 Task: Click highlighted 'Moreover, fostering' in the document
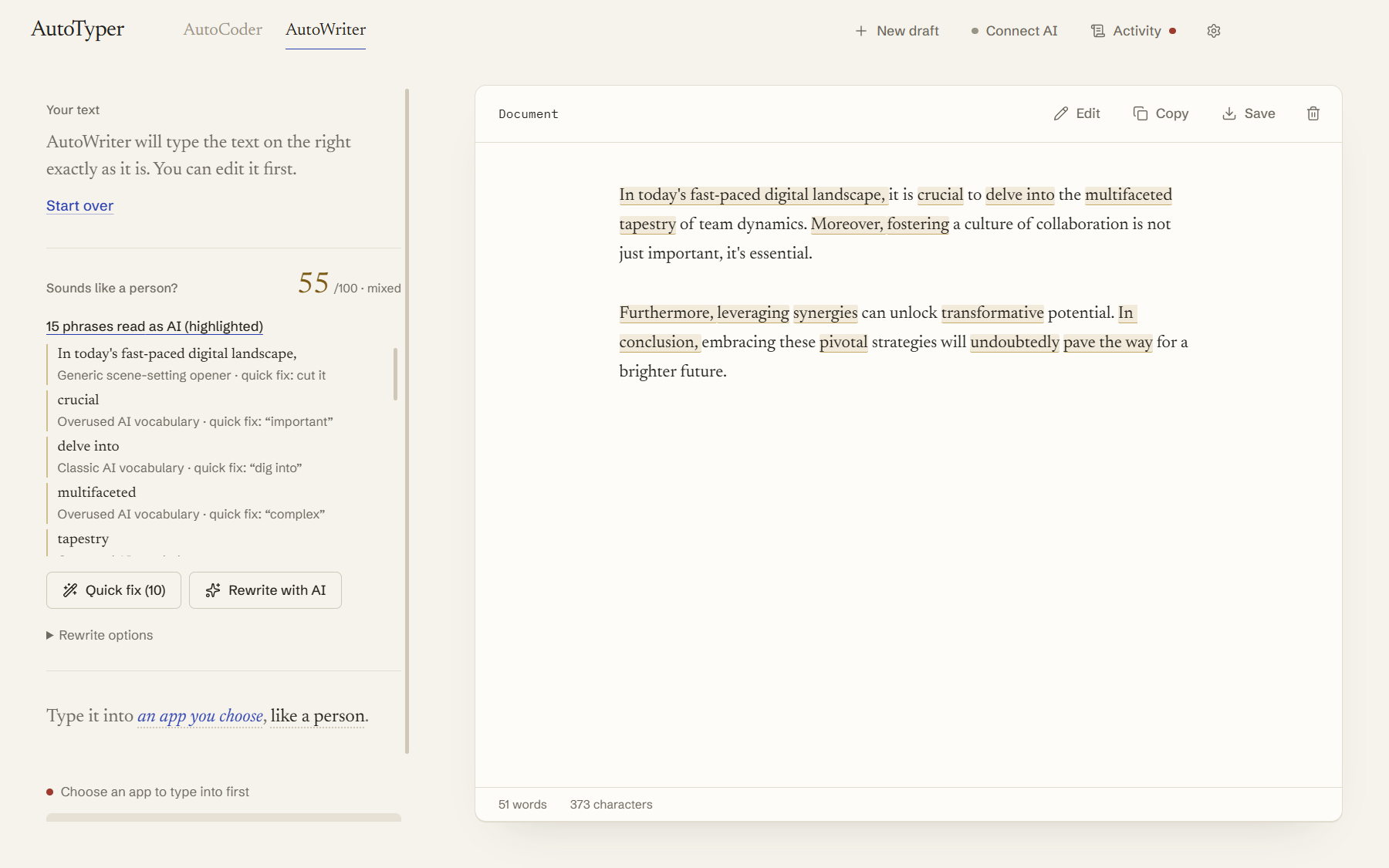coord(880,224)
